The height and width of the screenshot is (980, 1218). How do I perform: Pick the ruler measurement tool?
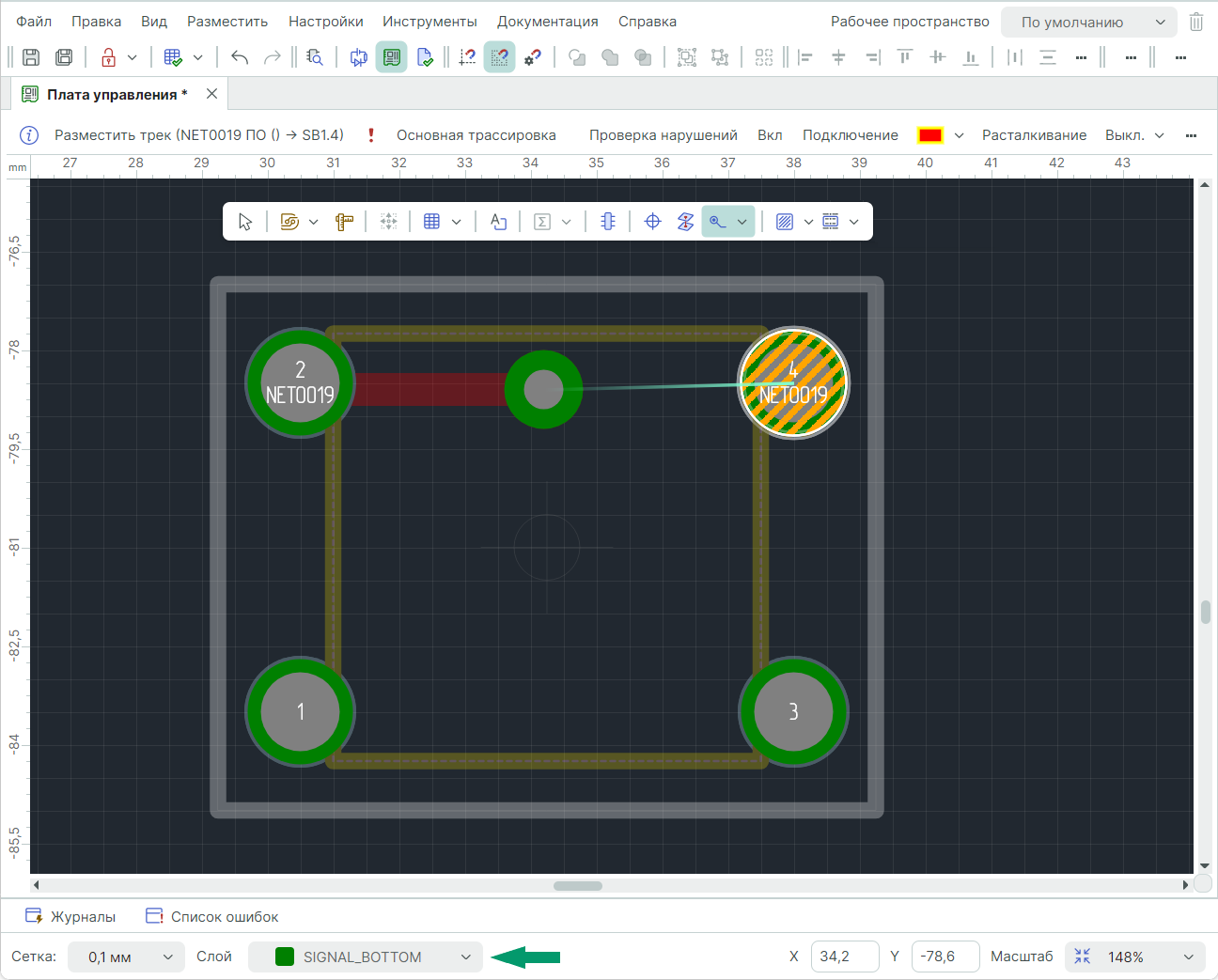coord(344,222)
